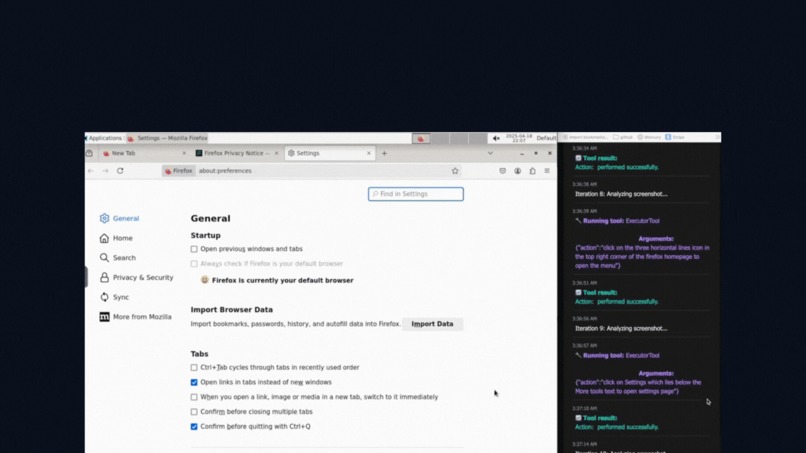Open the Stripe bookmark in right window
Screen dimensions: 806x453
point(675,137)
